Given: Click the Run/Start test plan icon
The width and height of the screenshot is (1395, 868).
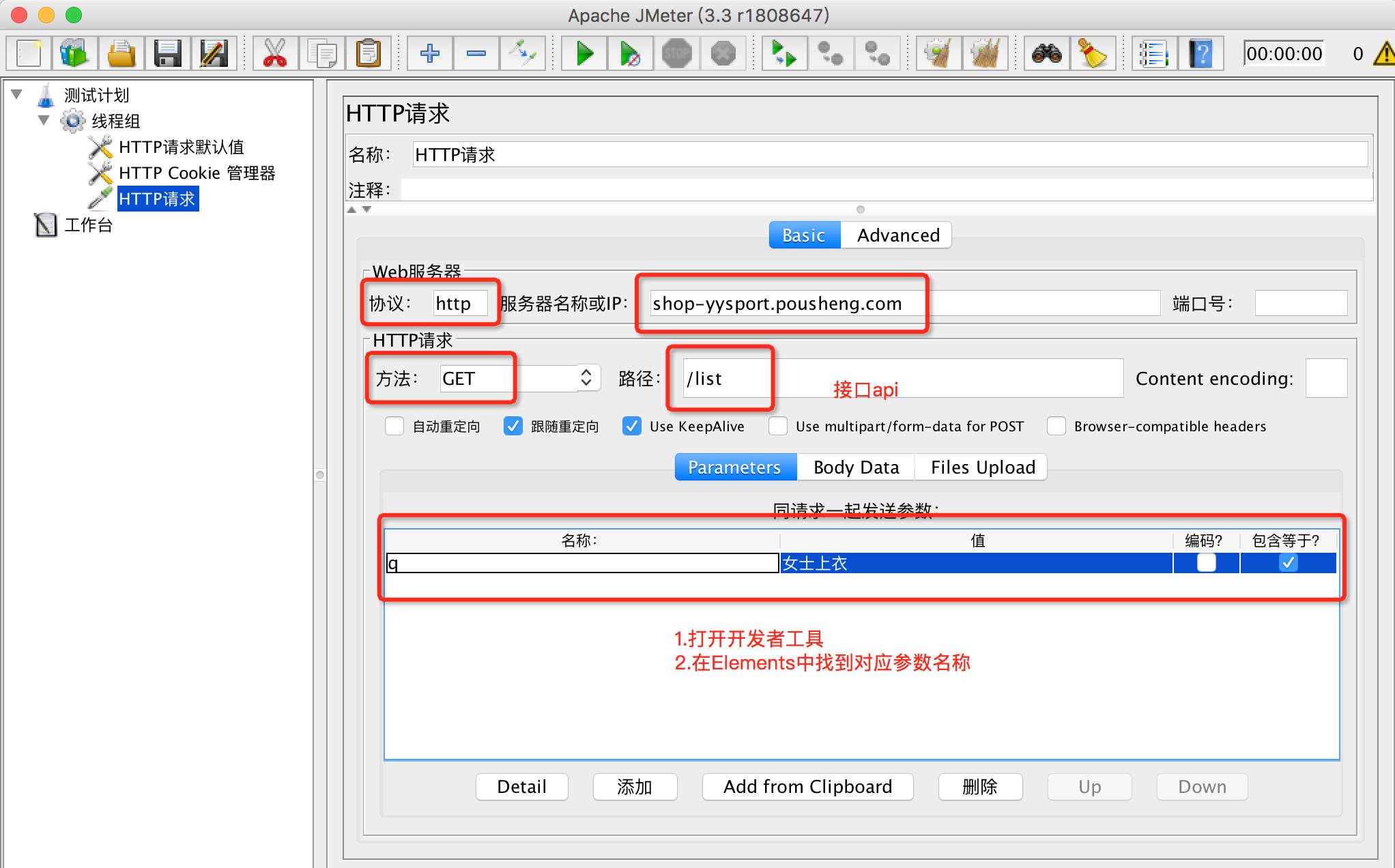Looking at the screenshot, I should 584,52.
